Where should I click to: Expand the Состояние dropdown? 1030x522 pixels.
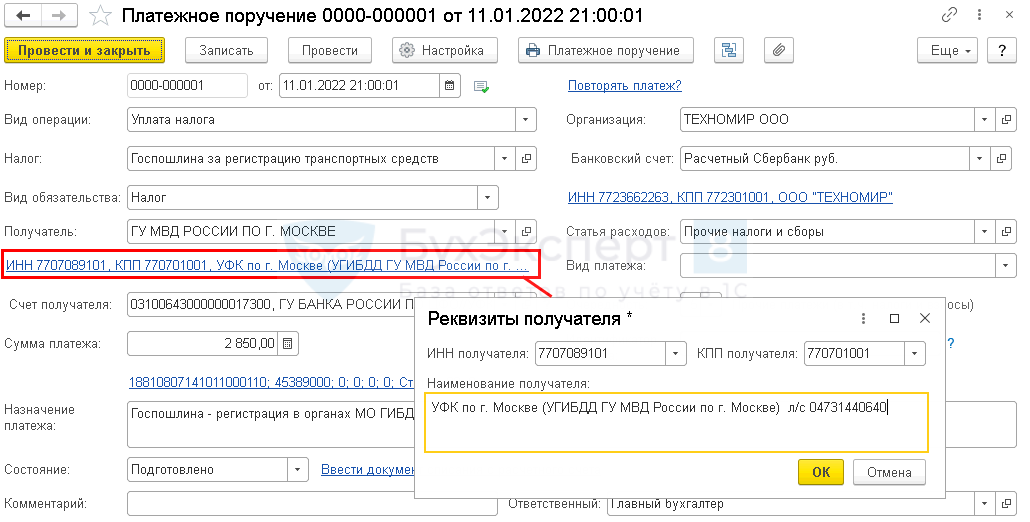297,469
